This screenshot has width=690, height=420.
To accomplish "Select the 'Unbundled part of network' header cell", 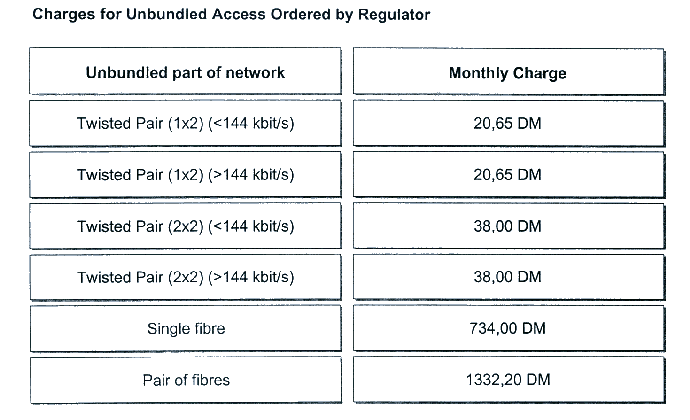I will (x=185, y=71).
